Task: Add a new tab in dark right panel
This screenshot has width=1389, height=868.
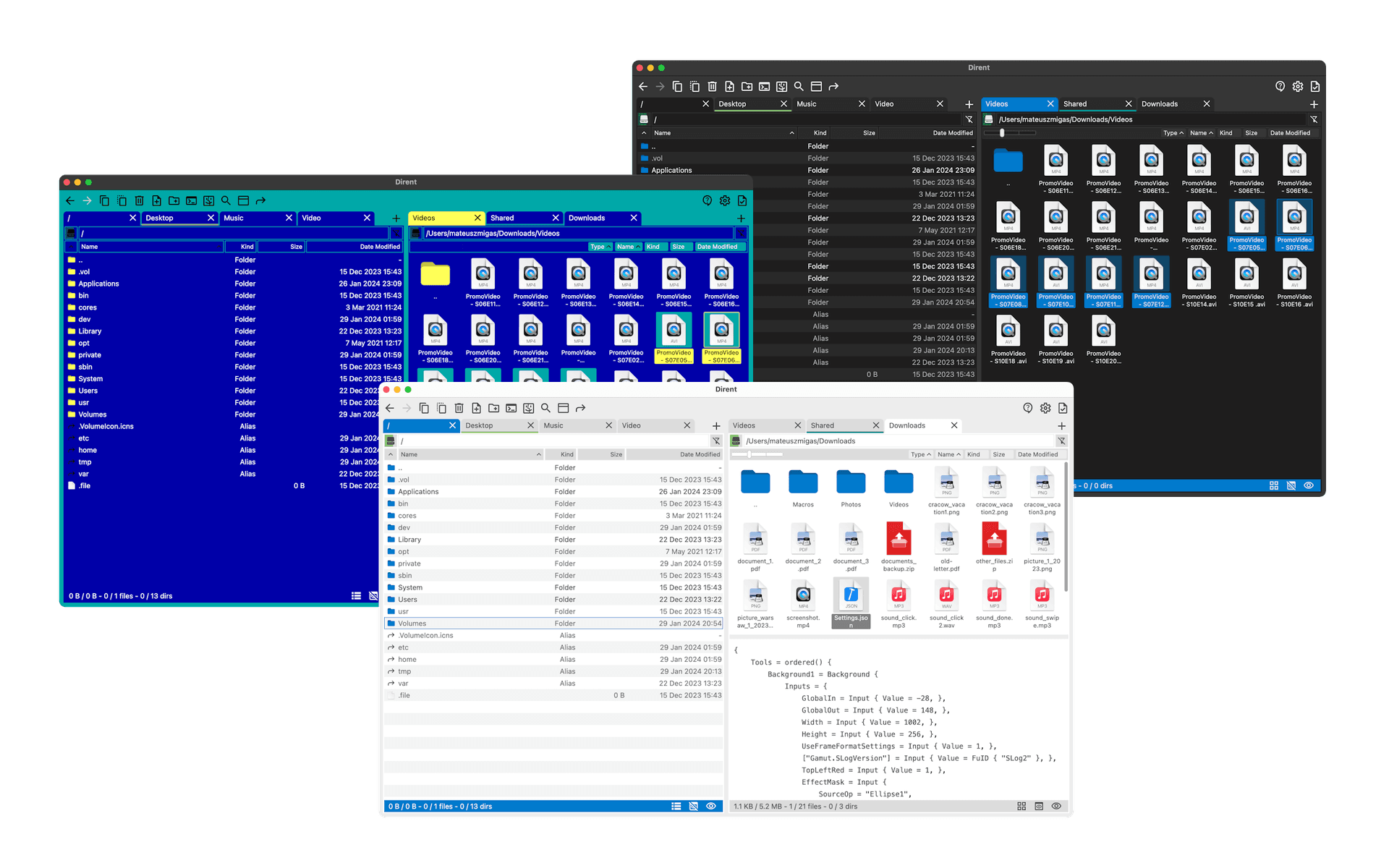Action: pyautogui.click(x=1314, y=104)
